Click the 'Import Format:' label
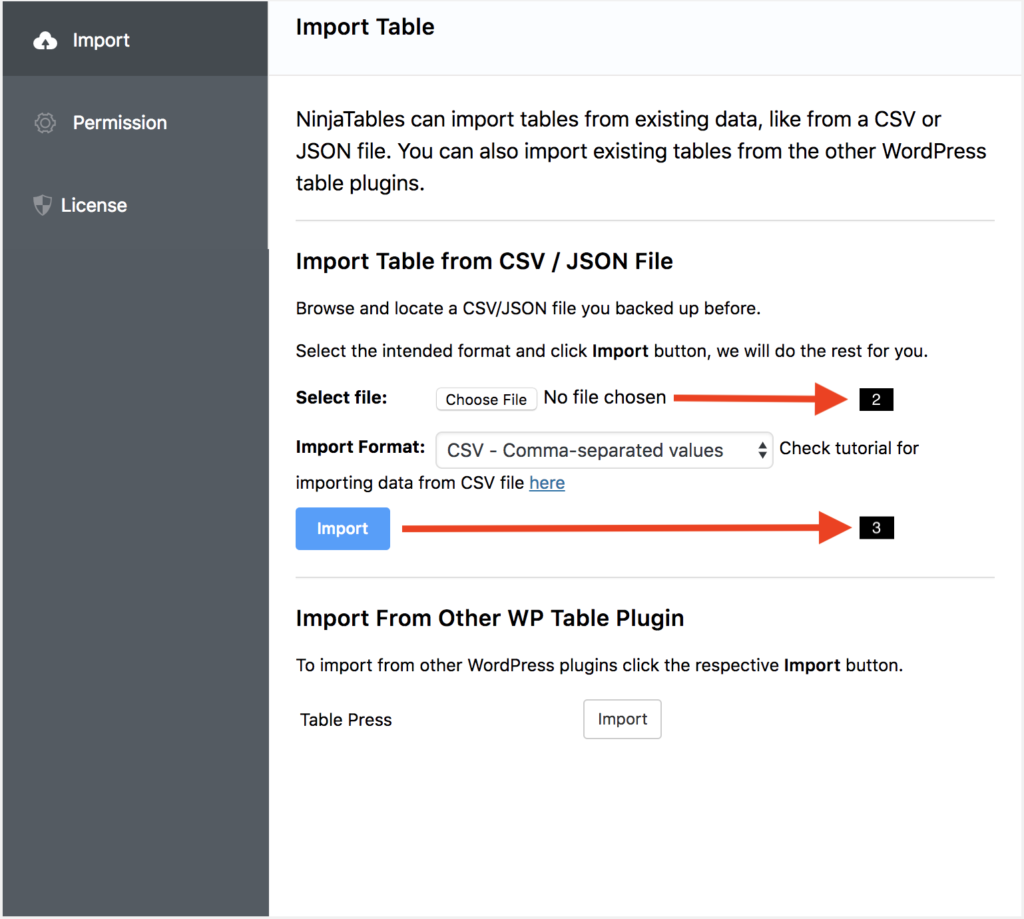The width and height of the screenshot is (1024, 919). pos(360,447)
